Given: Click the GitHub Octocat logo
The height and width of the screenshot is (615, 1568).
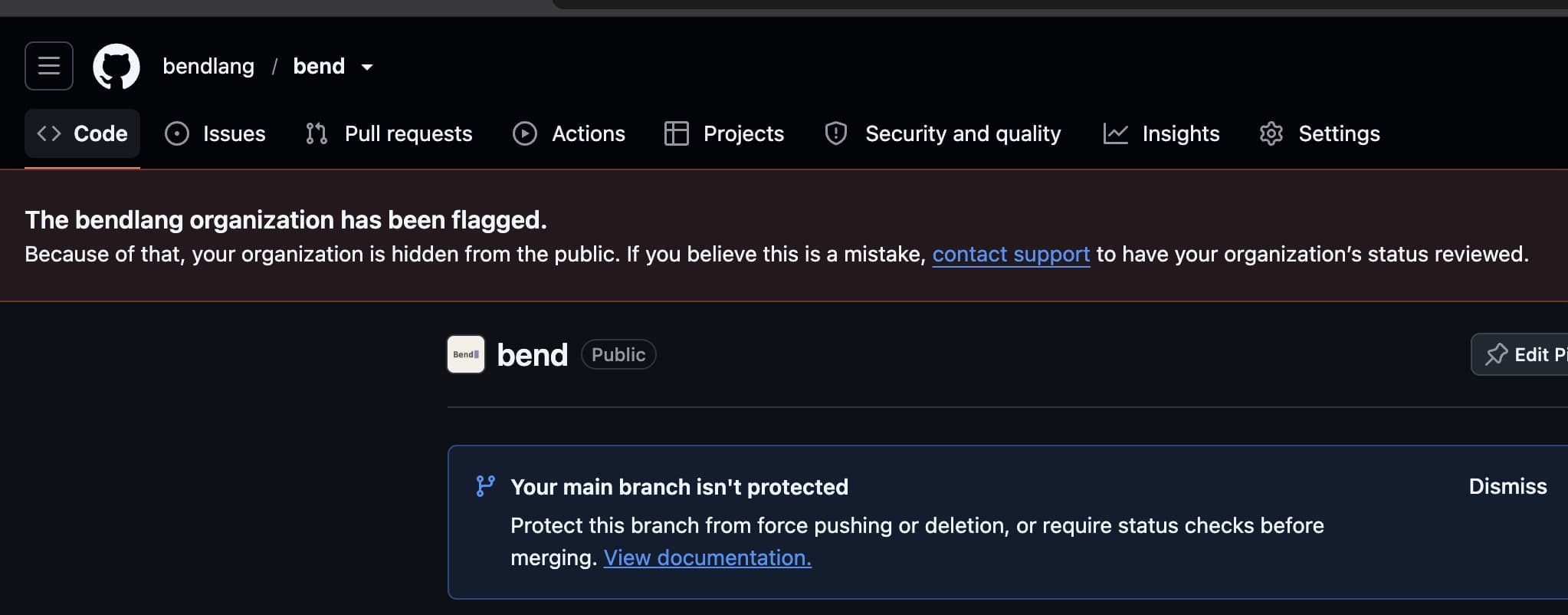Looking at the screenshot, I should 116,66.
